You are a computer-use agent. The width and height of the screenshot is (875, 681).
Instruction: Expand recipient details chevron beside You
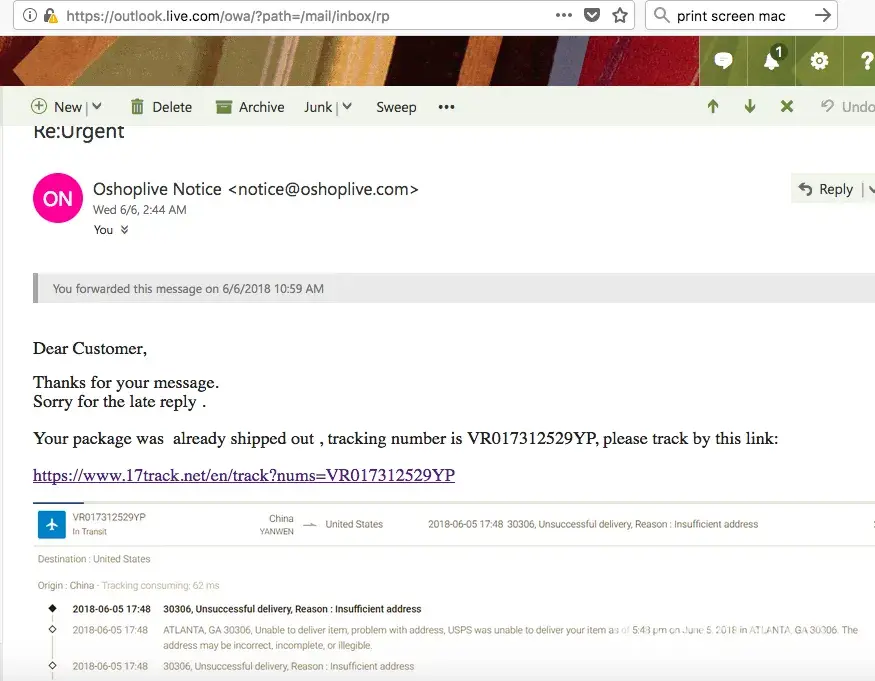(x=125, y=230)
